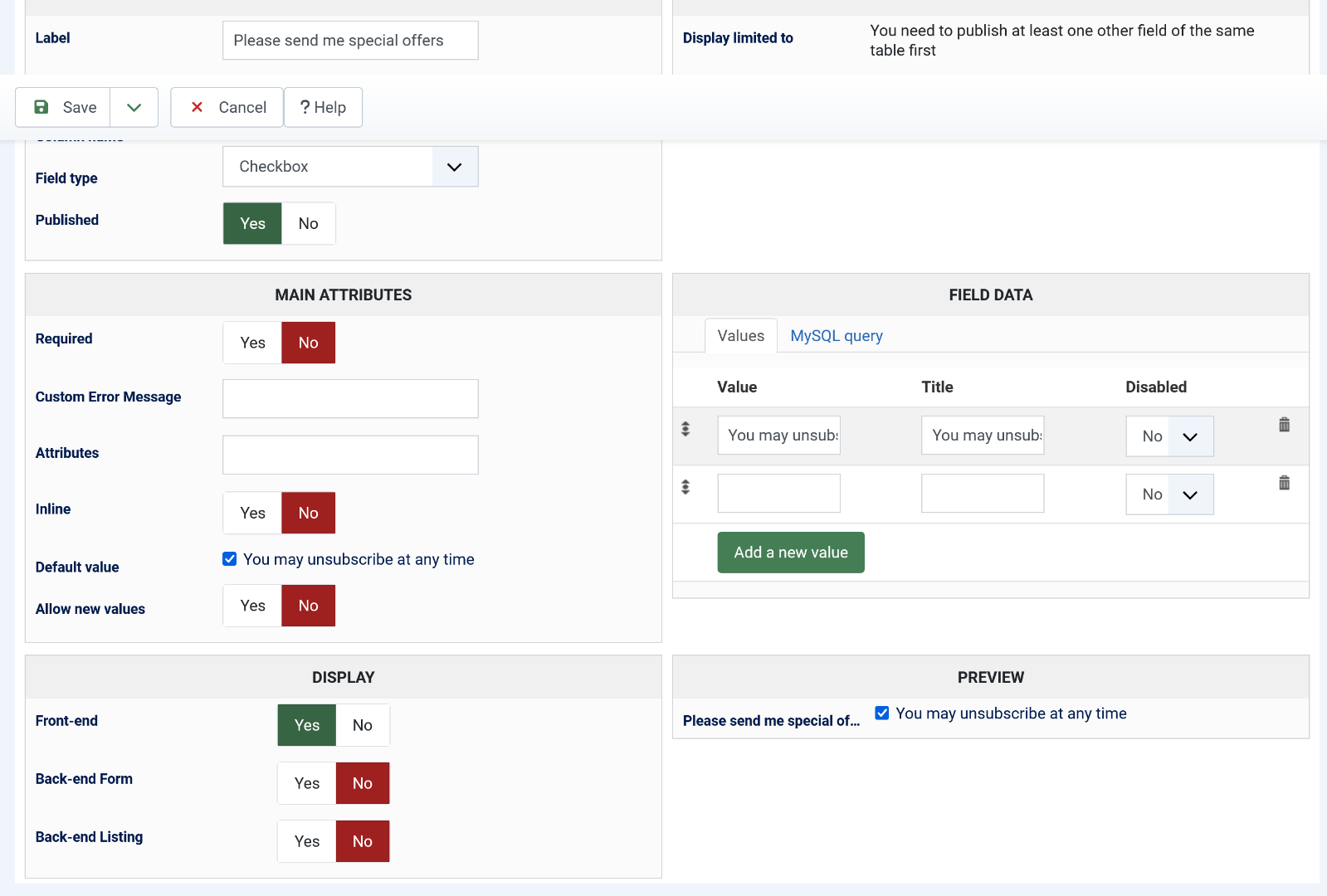Click the red X Cancel icon
The height and width of the screenshot is (896, 1327).
click(197, 107)
